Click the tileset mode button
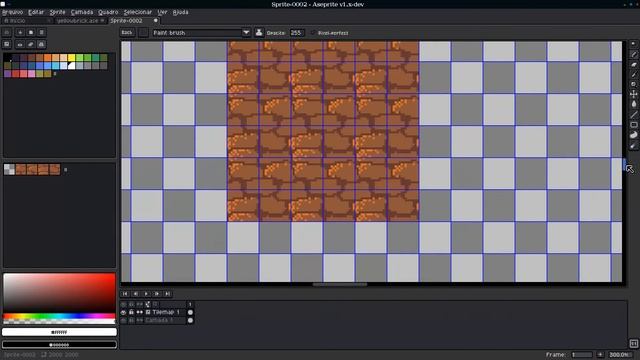This screenshot has height=360, width=640. tap(7, 44)
